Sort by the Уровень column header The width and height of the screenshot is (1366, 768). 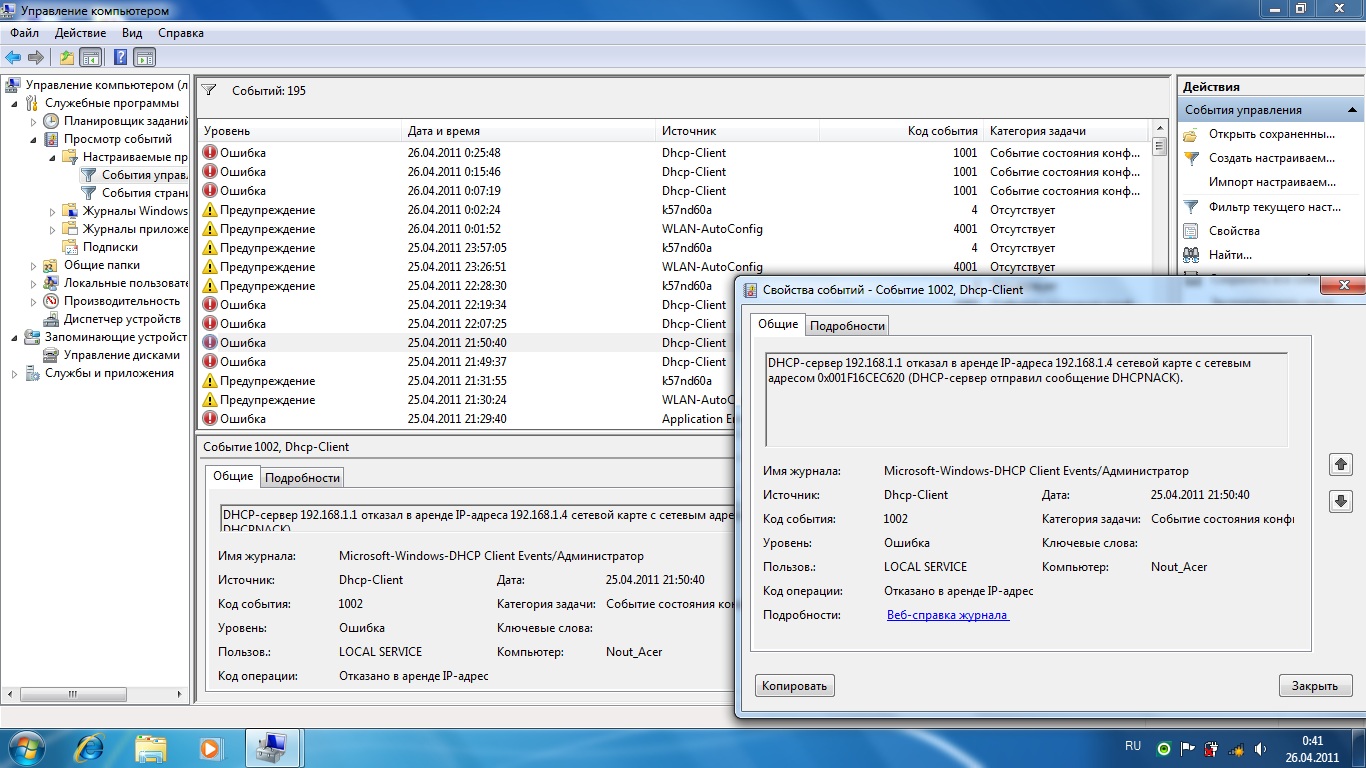point(299,131)
